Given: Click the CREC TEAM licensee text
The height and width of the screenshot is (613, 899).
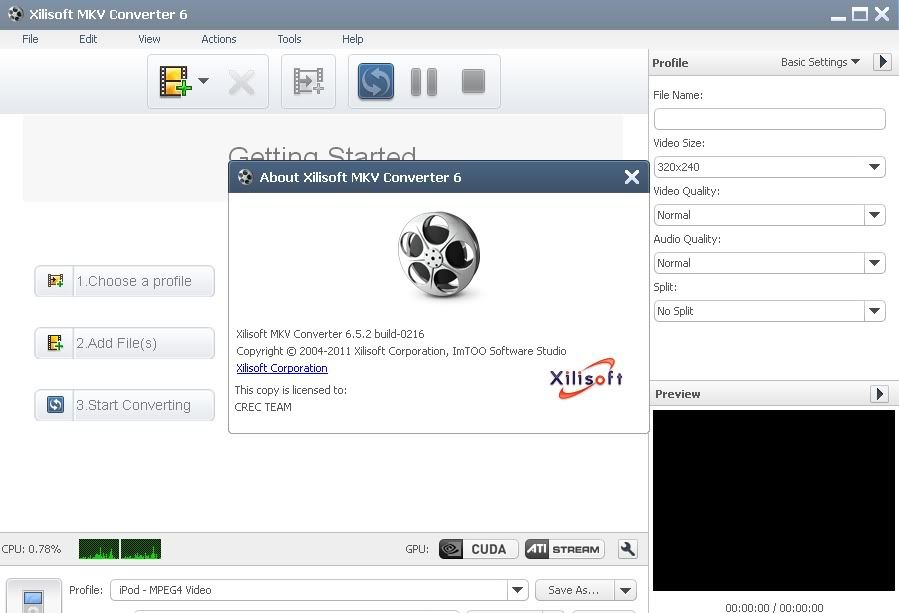Looking at the screenshot, I should [x=263, y=407].
